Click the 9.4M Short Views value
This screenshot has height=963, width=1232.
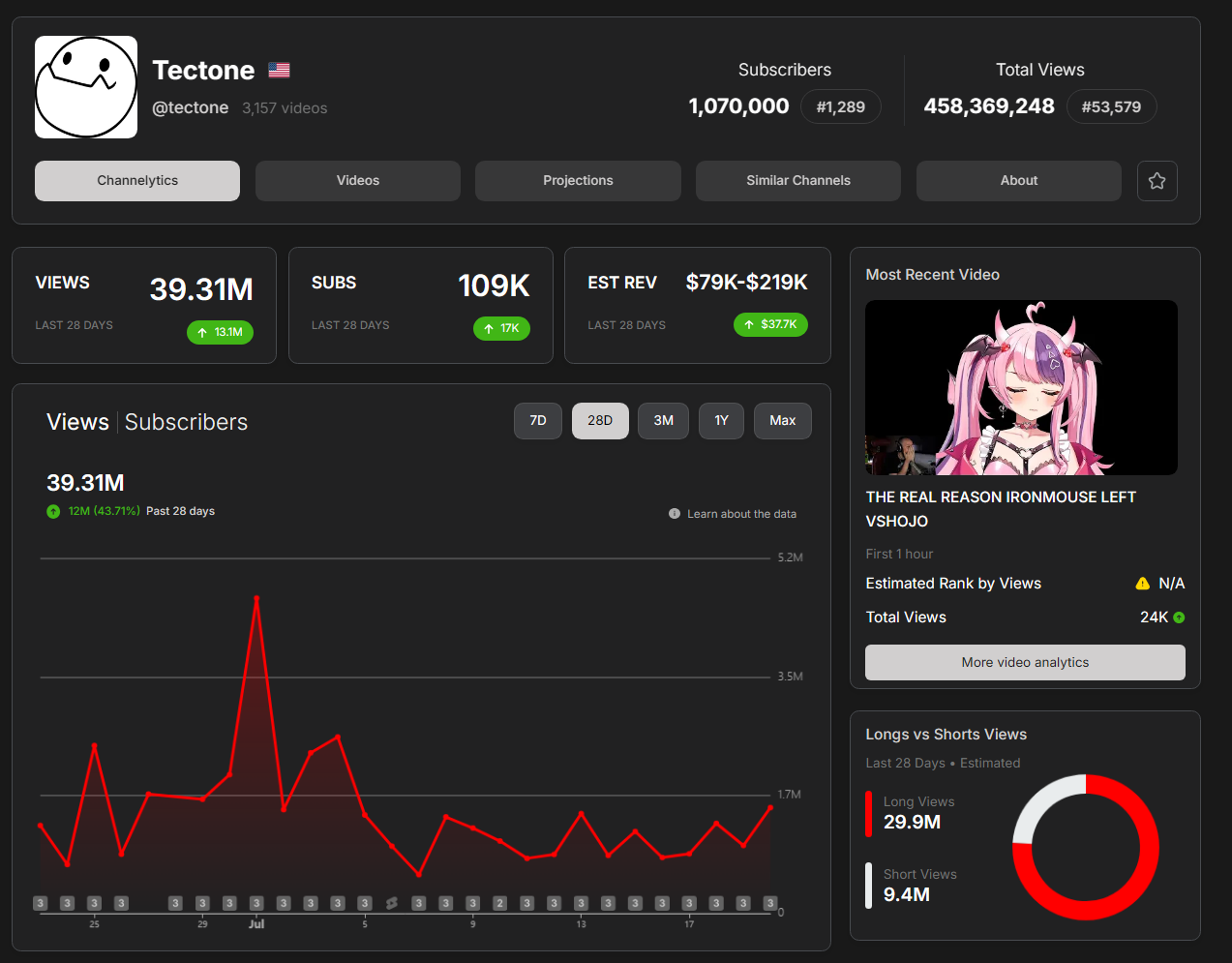[907, 894]
